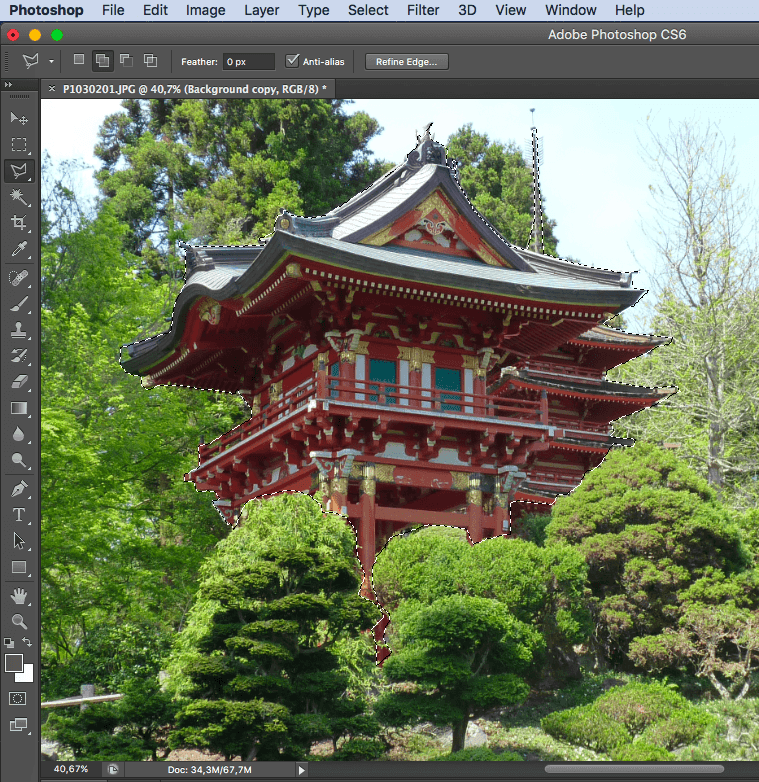Select the Move tool
Viewport: 759px width, 782px height.
coord(19,119)
